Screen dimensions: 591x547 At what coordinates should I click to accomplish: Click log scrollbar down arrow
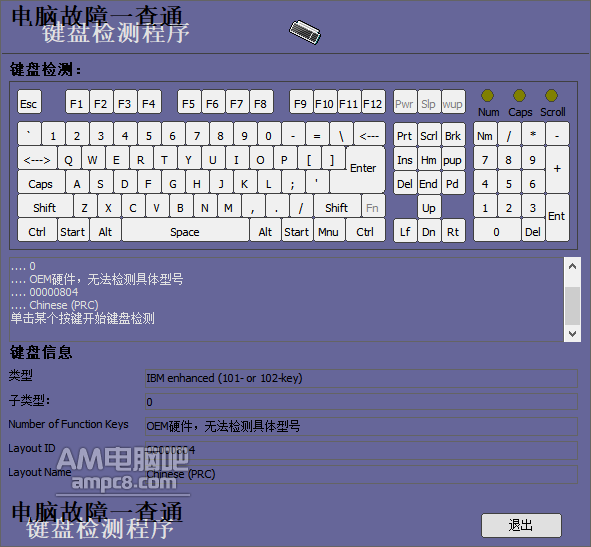[x=572, y=334]
